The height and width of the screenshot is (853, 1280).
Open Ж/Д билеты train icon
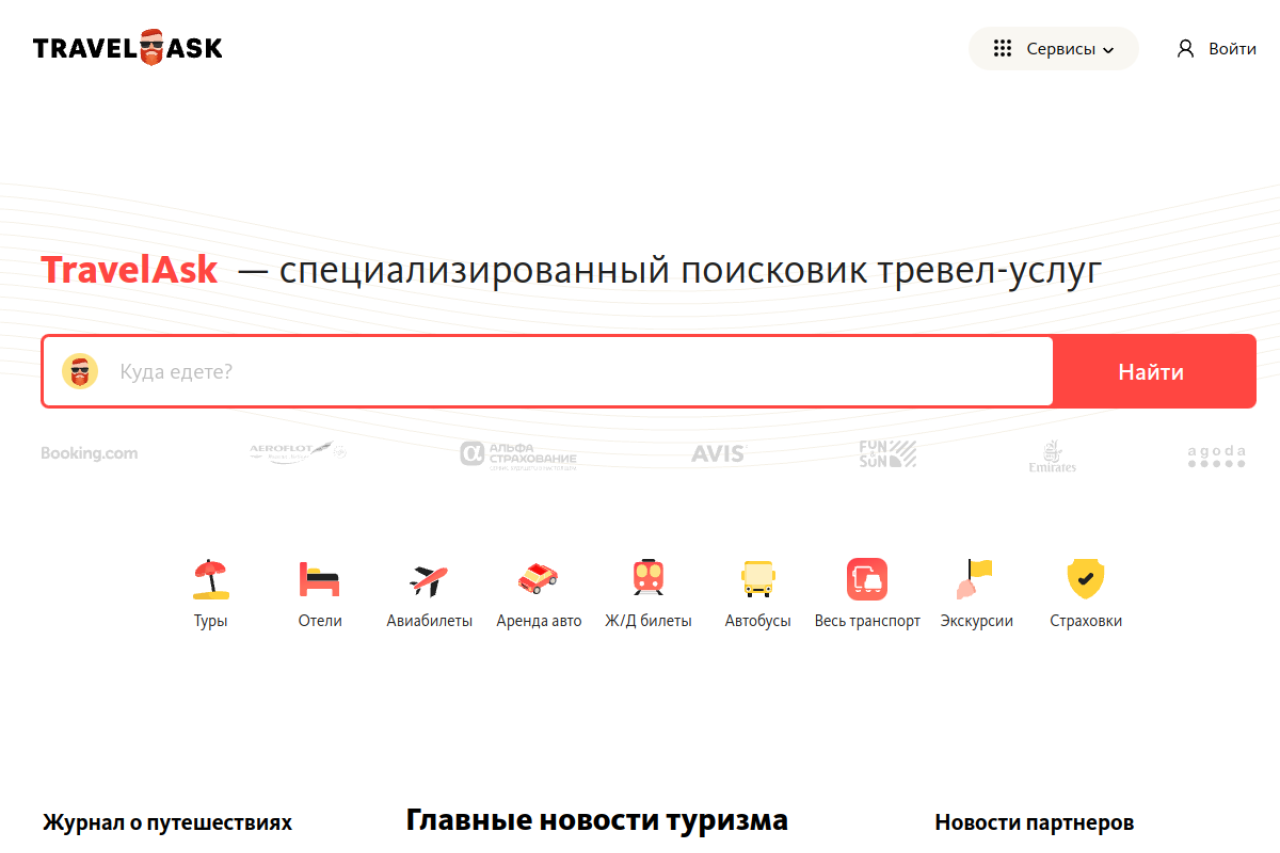point(648,580)
